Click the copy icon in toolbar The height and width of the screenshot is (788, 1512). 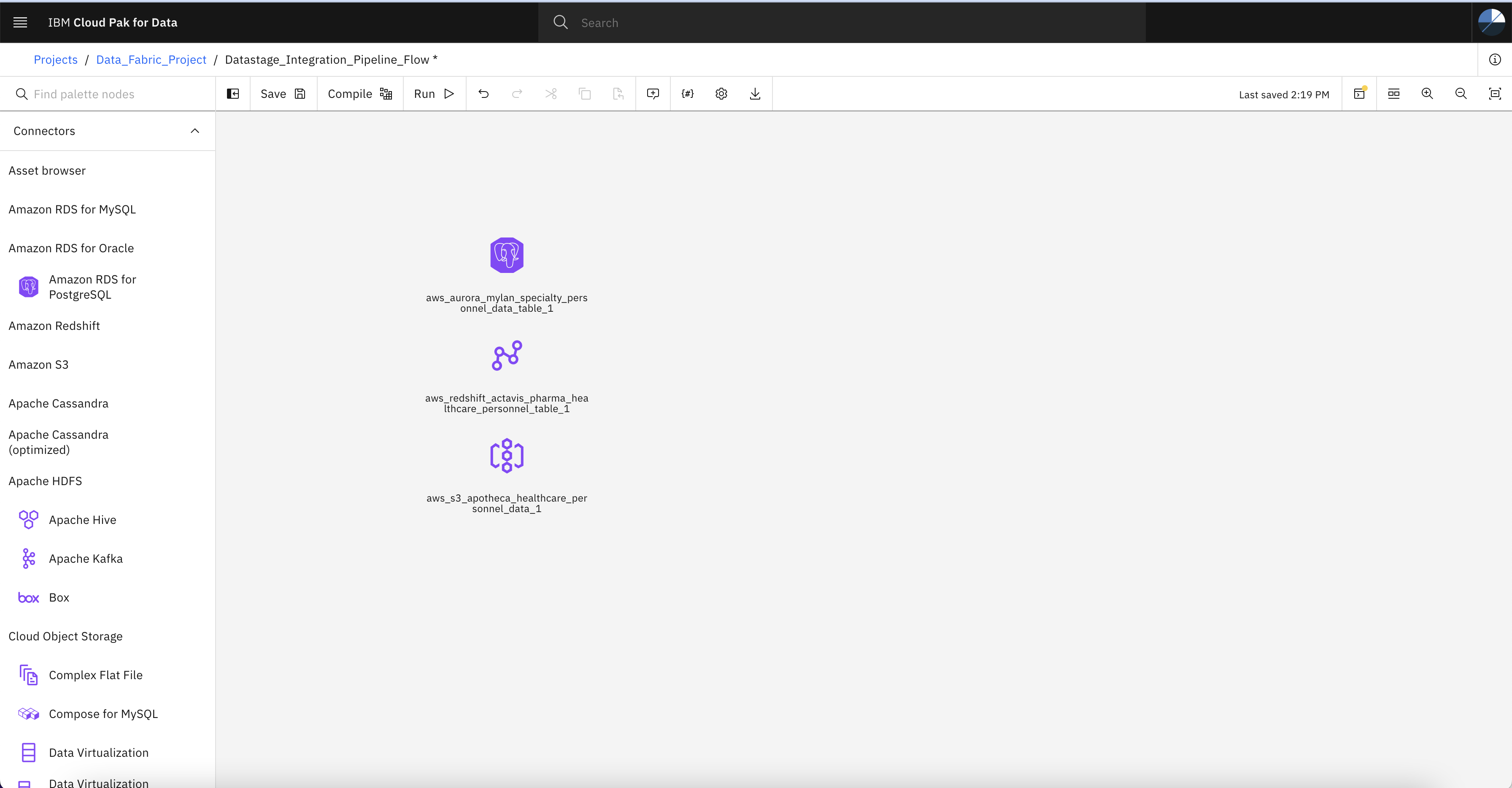click(585, 94)
